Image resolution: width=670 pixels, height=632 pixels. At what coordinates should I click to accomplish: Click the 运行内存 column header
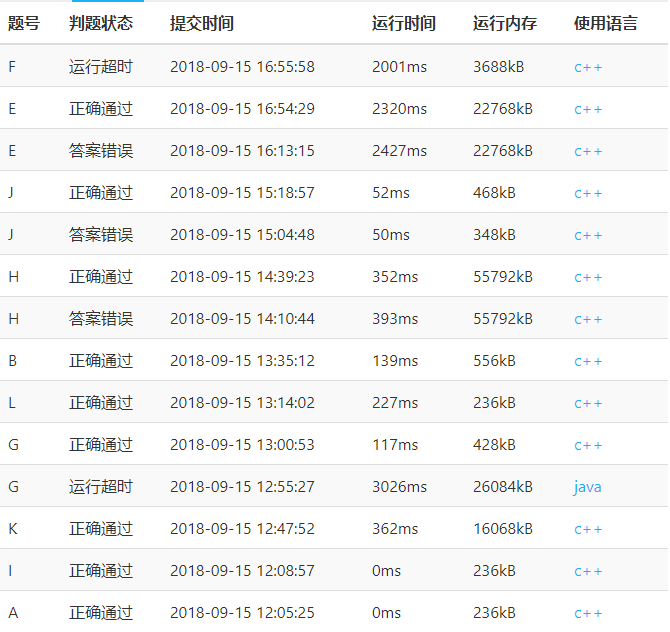click(x=505, y=23)
